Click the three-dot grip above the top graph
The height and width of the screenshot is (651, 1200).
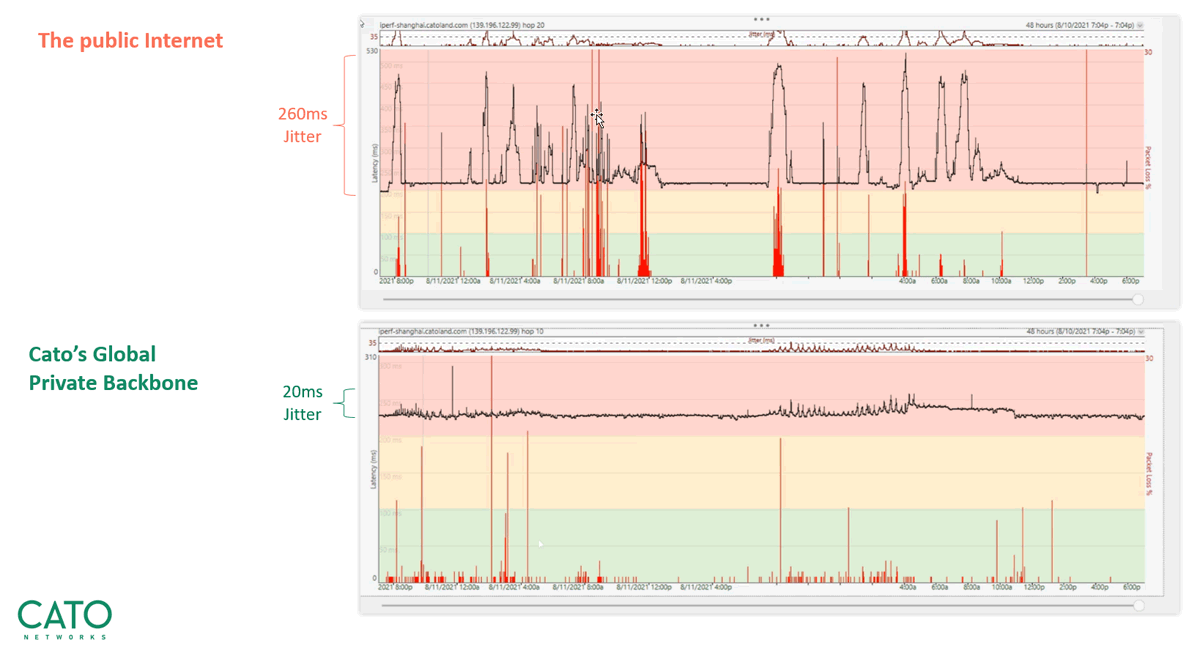tap(761, 18)
